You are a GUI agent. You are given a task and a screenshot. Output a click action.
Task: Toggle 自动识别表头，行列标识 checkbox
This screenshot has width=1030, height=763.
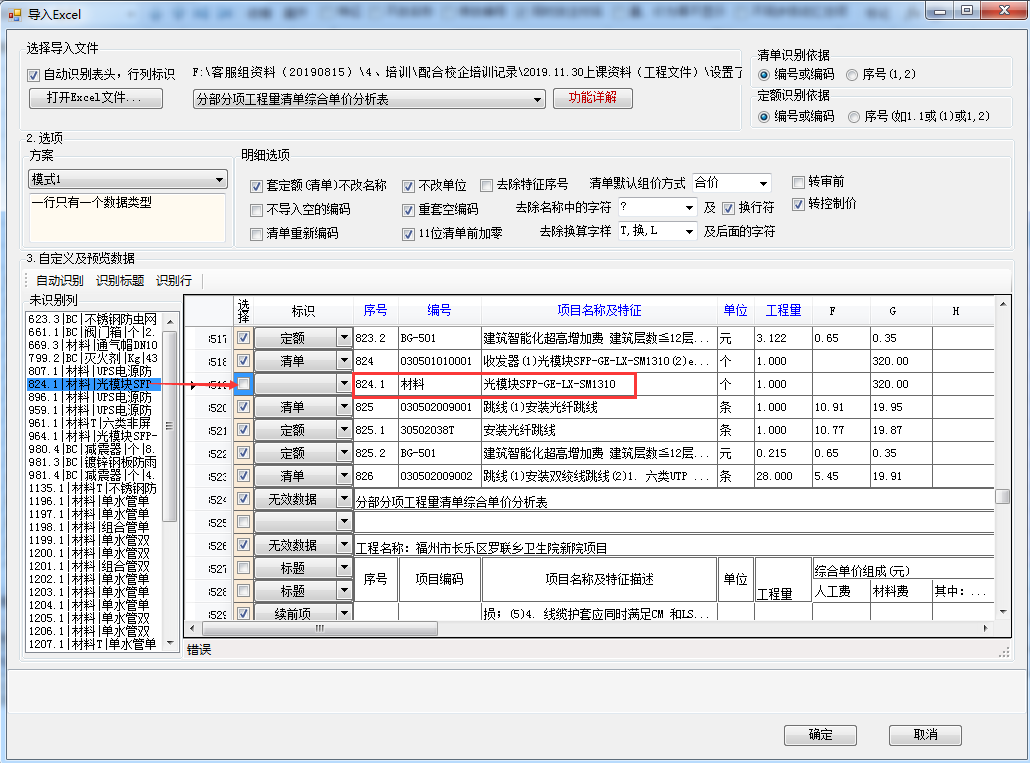click(35, 75)
